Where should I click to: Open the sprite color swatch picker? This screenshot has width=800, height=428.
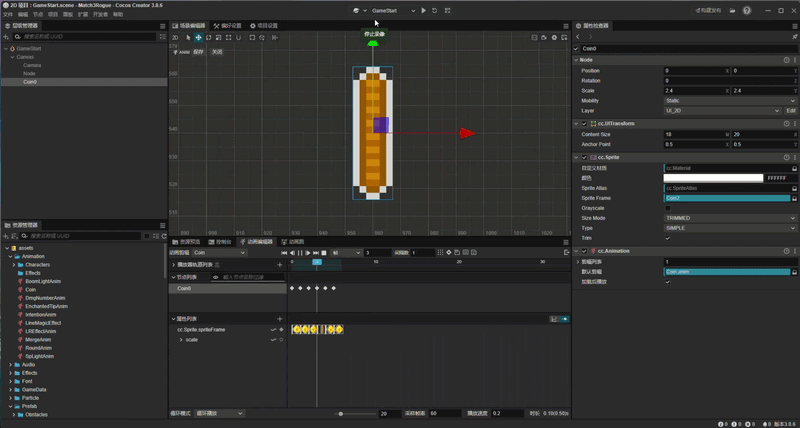point(713,178)
